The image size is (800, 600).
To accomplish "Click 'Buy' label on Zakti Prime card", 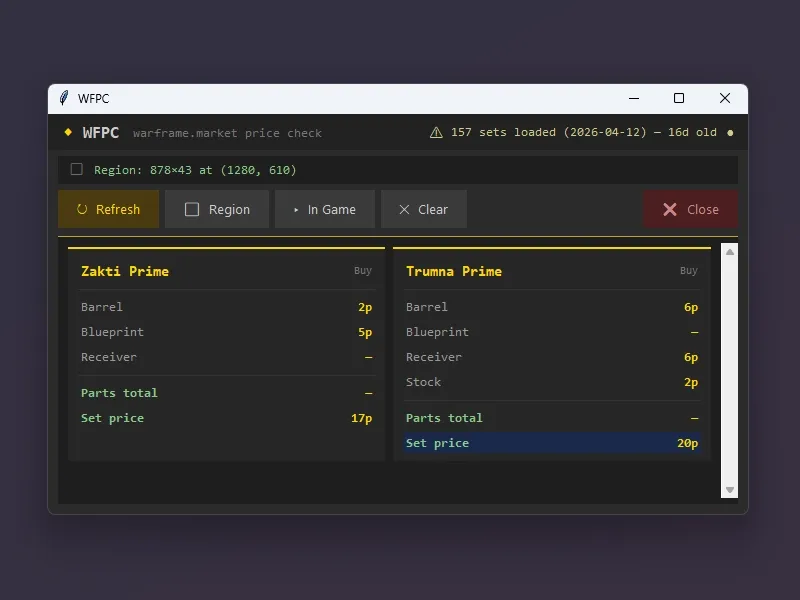I will [x=363, y=270].
